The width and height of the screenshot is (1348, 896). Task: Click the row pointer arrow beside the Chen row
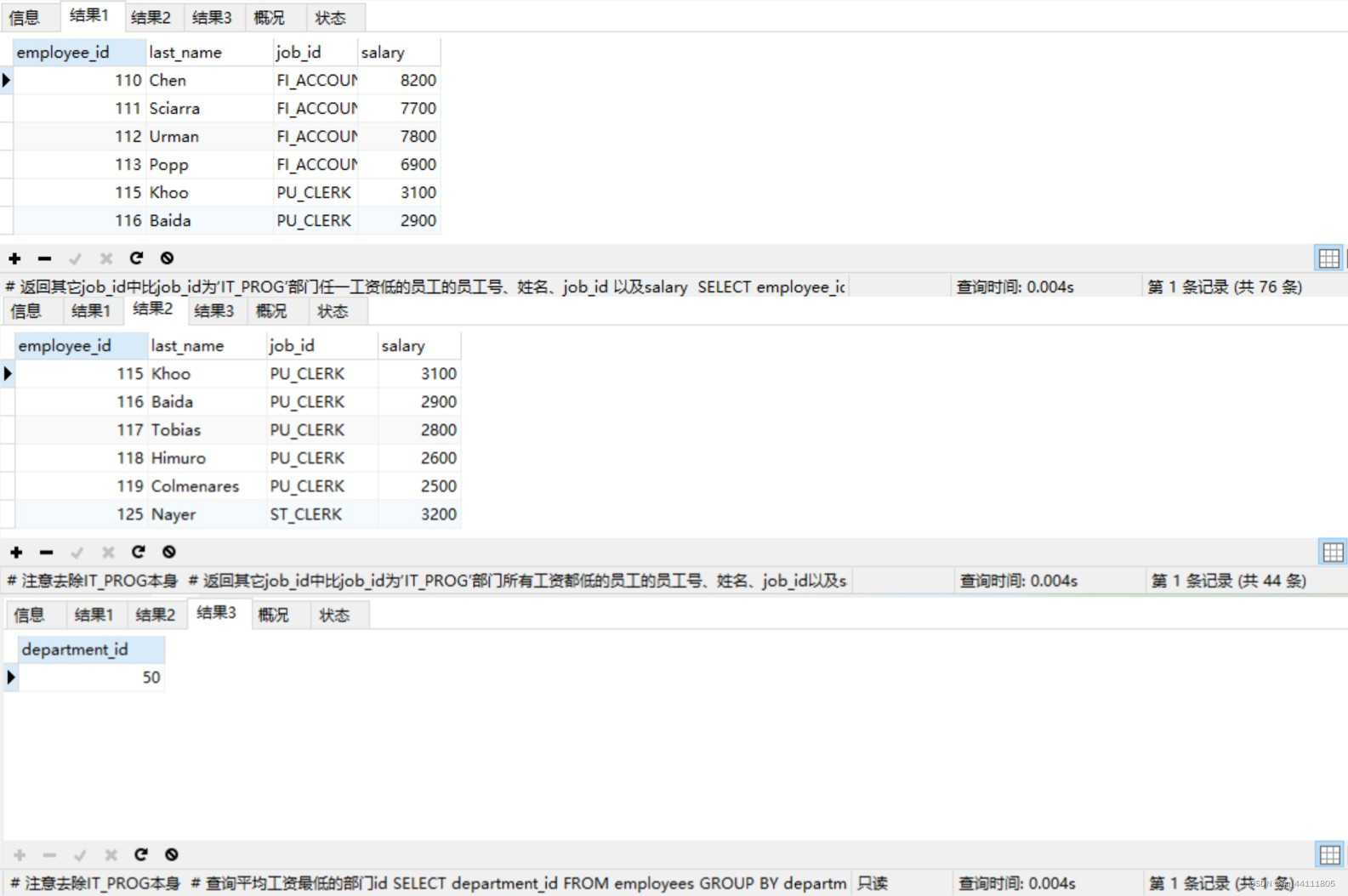[7, 80]
